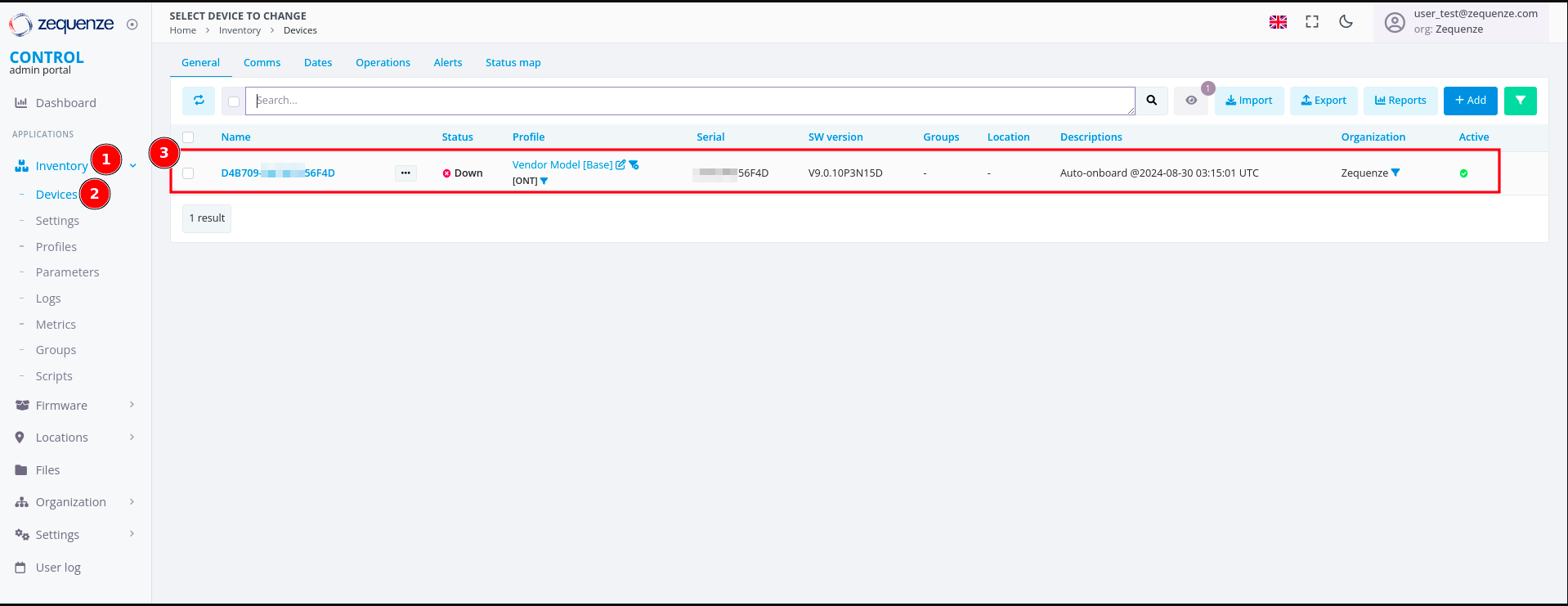Open the Status map tab
The width and height of the screenshot is (1568, 606).
513,63
